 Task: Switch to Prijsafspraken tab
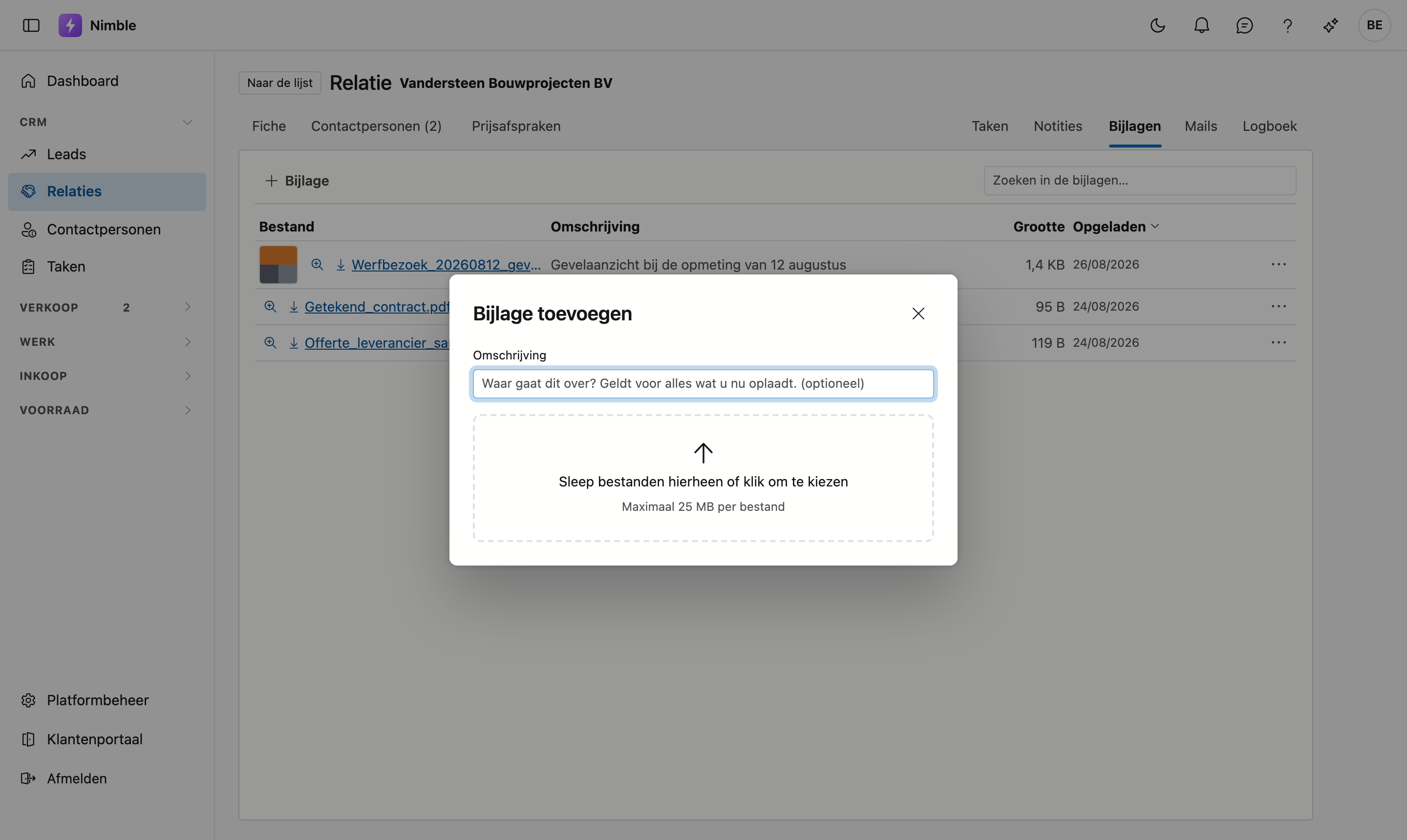pos(516,126)
